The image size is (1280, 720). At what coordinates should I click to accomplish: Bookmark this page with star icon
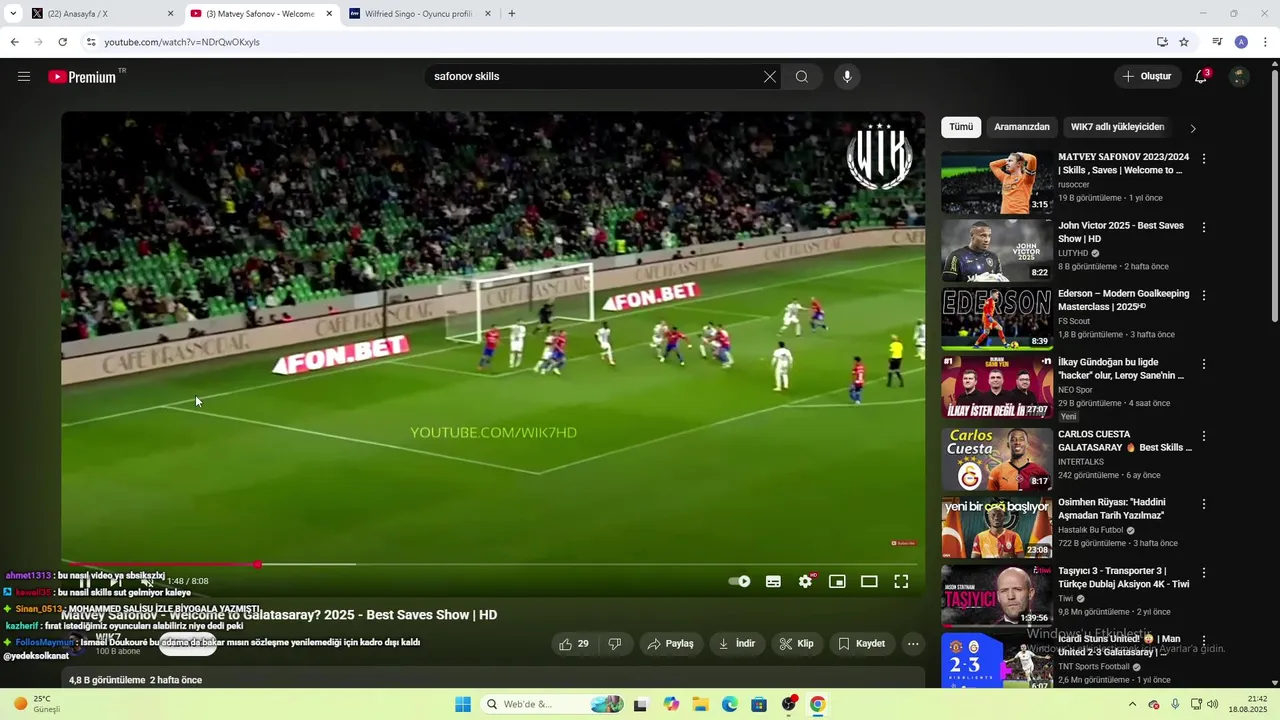point(1184,42)
